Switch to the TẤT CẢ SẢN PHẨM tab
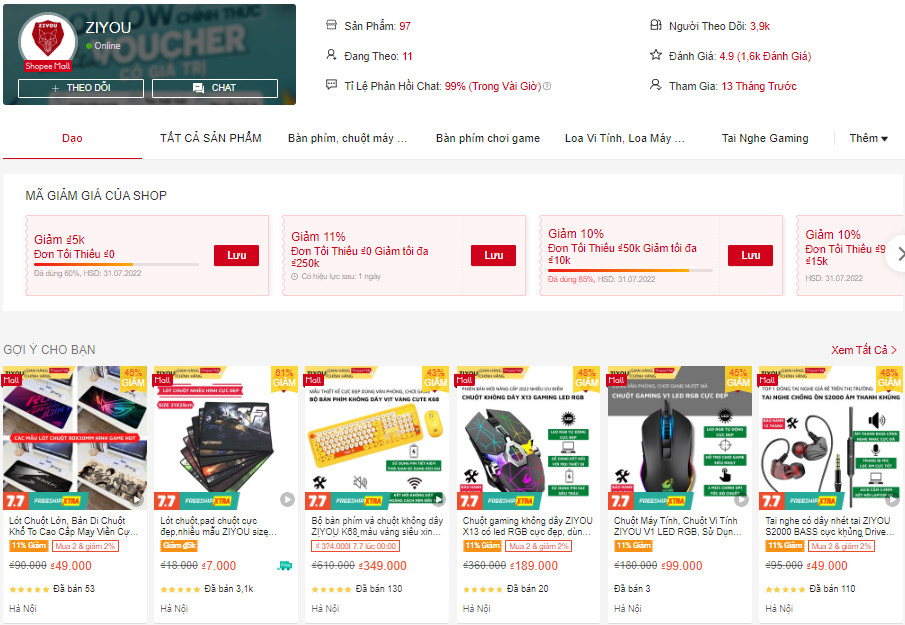 coord(211,138)
